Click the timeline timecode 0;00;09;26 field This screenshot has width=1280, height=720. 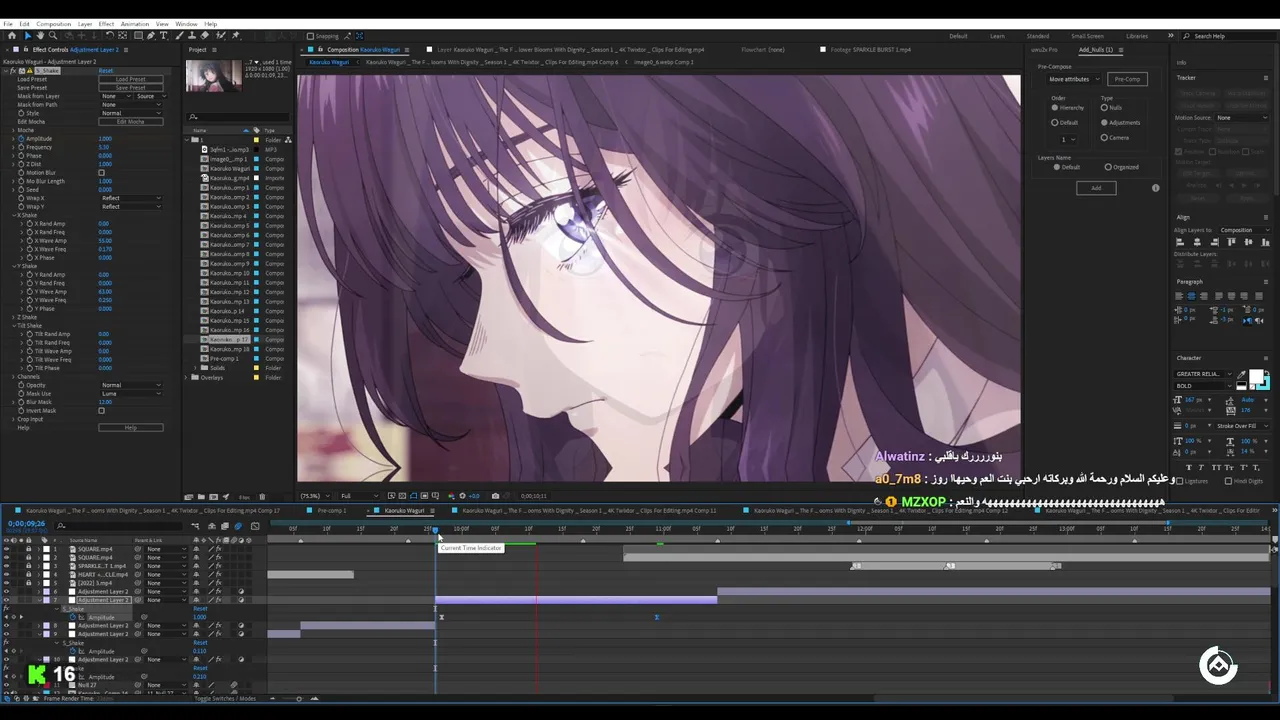point(26,523)
